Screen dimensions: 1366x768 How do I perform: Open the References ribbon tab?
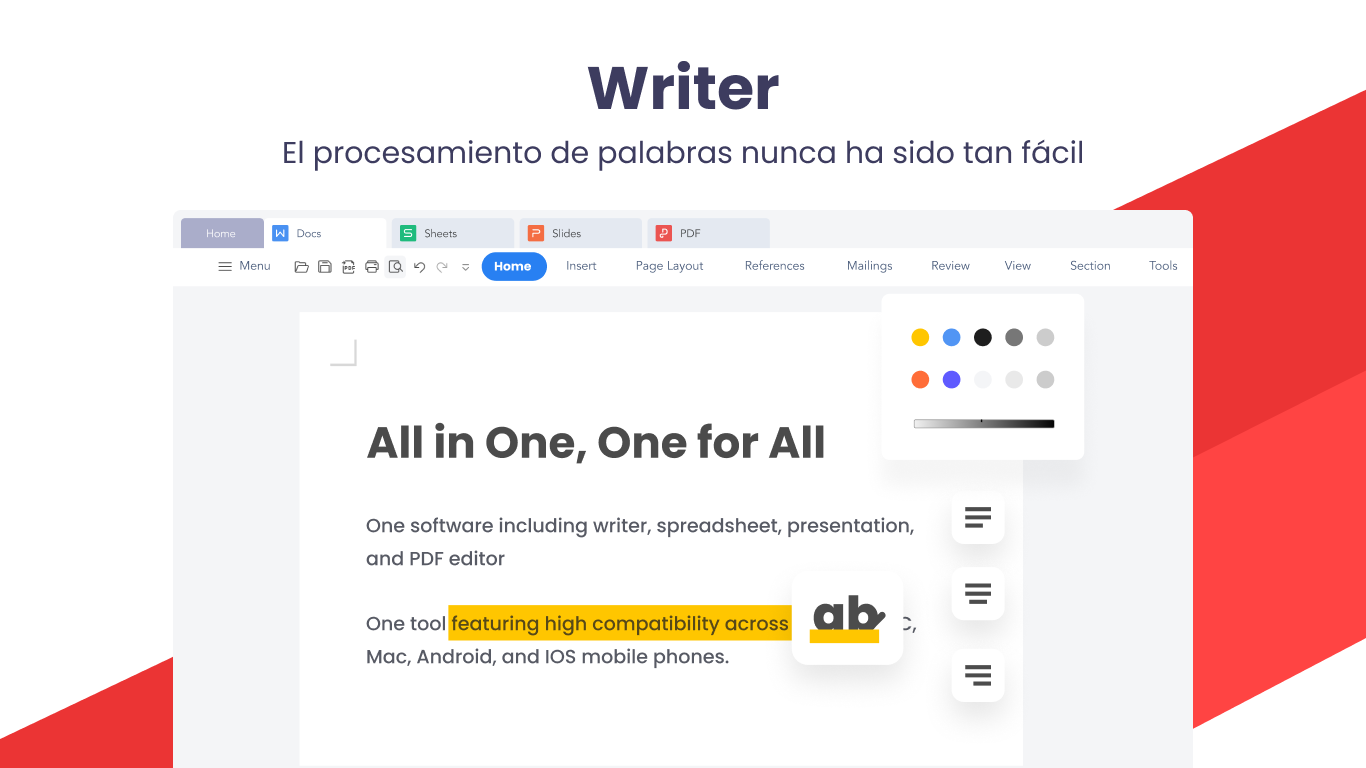point(775,266)
